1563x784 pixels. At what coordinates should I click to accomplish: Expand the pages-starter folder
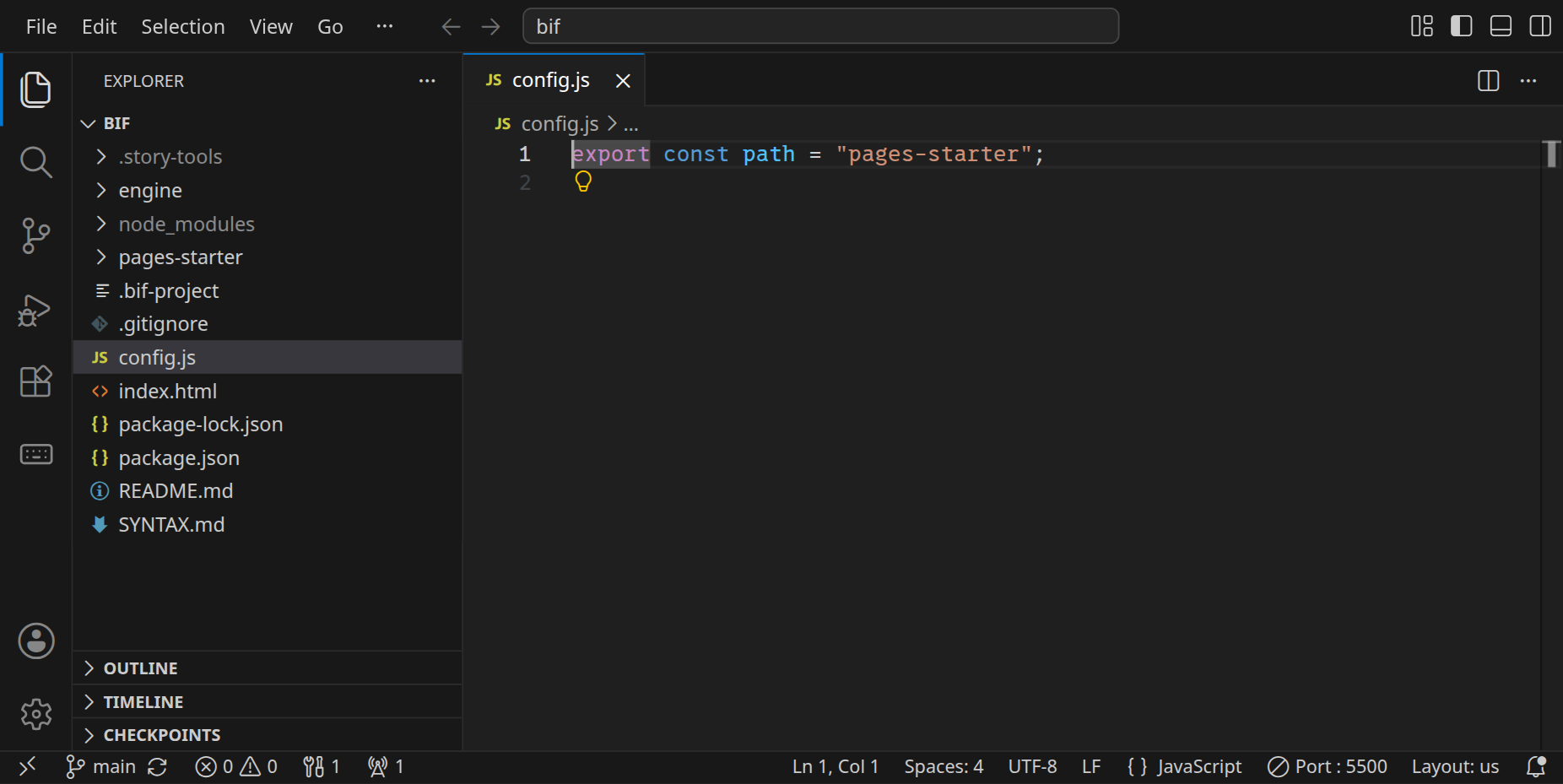[268, 257]
